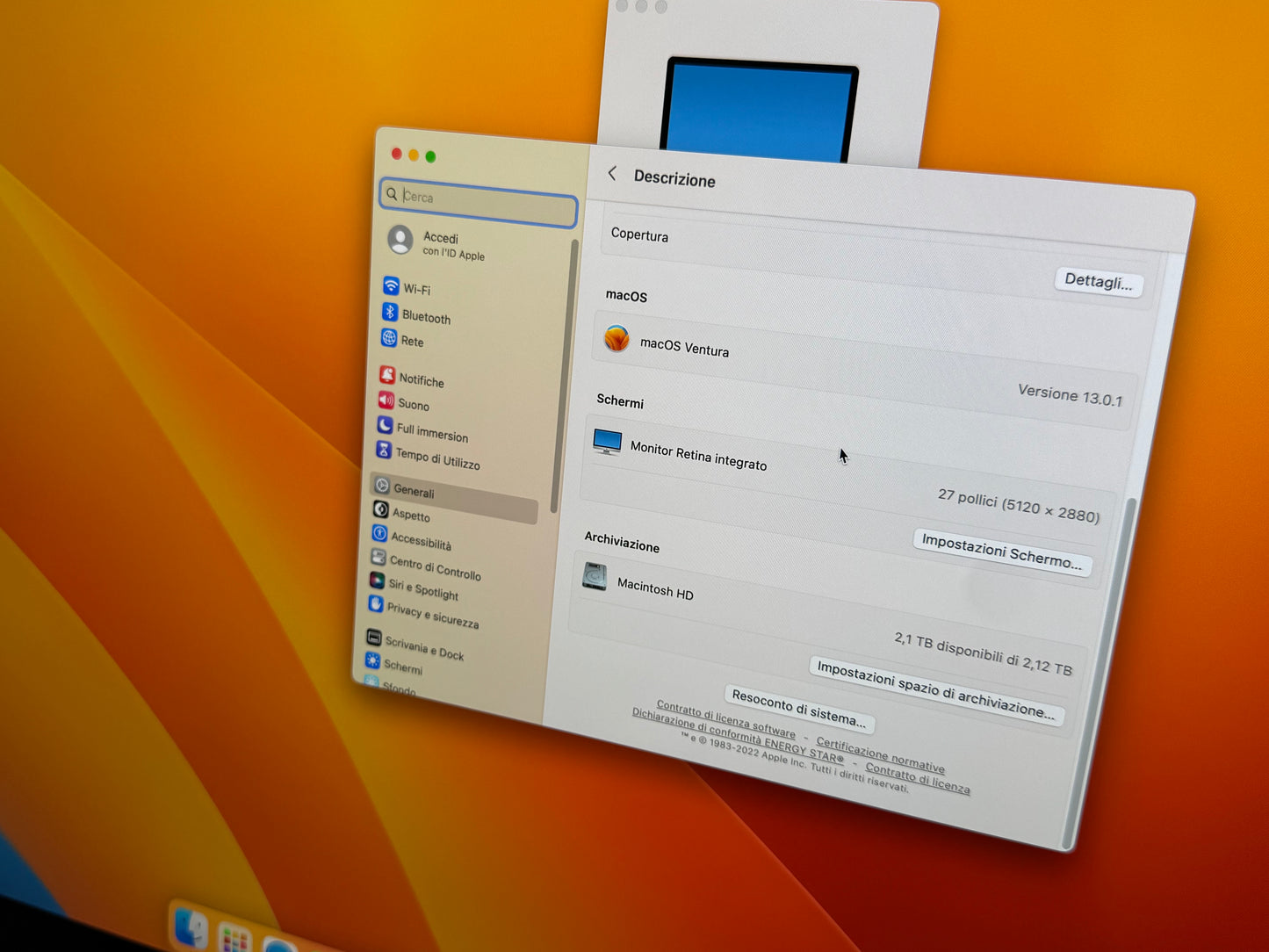Open Centro di Controllo icon

click(378, 557)
